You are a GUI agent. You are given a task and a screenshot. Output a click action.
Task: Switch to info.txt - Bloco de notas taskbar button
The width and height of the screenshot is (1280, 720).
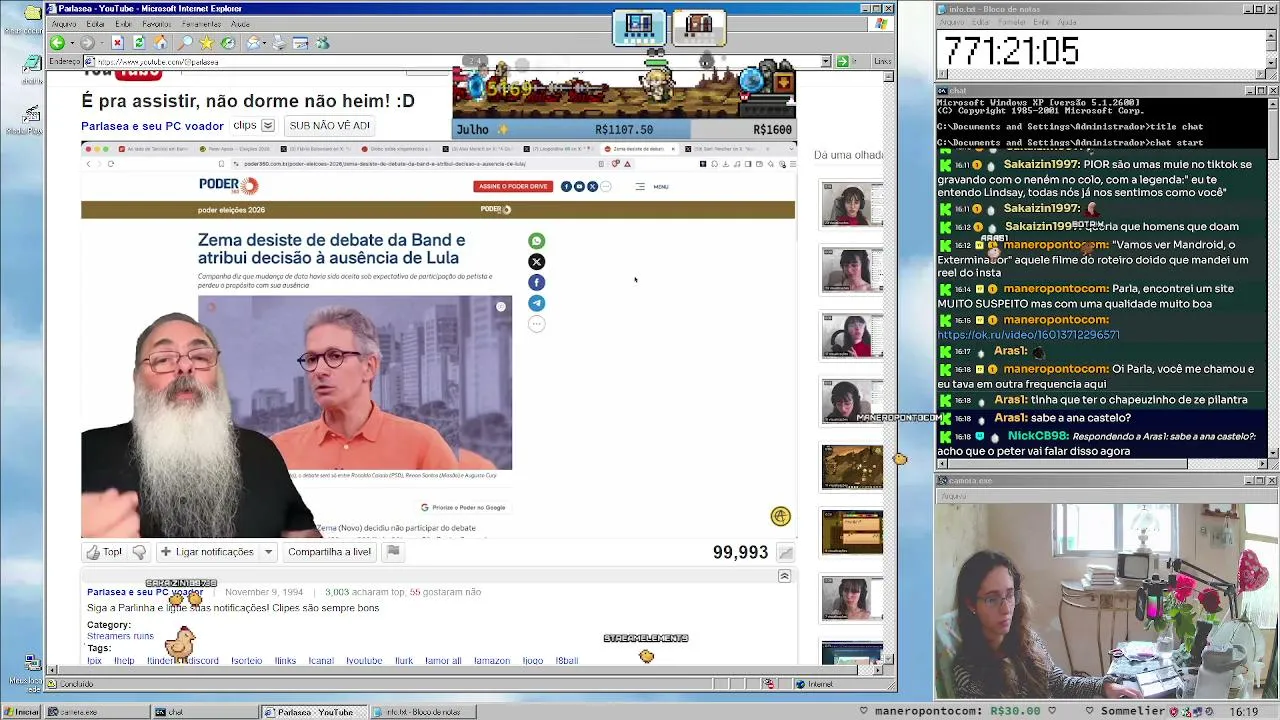423,712
